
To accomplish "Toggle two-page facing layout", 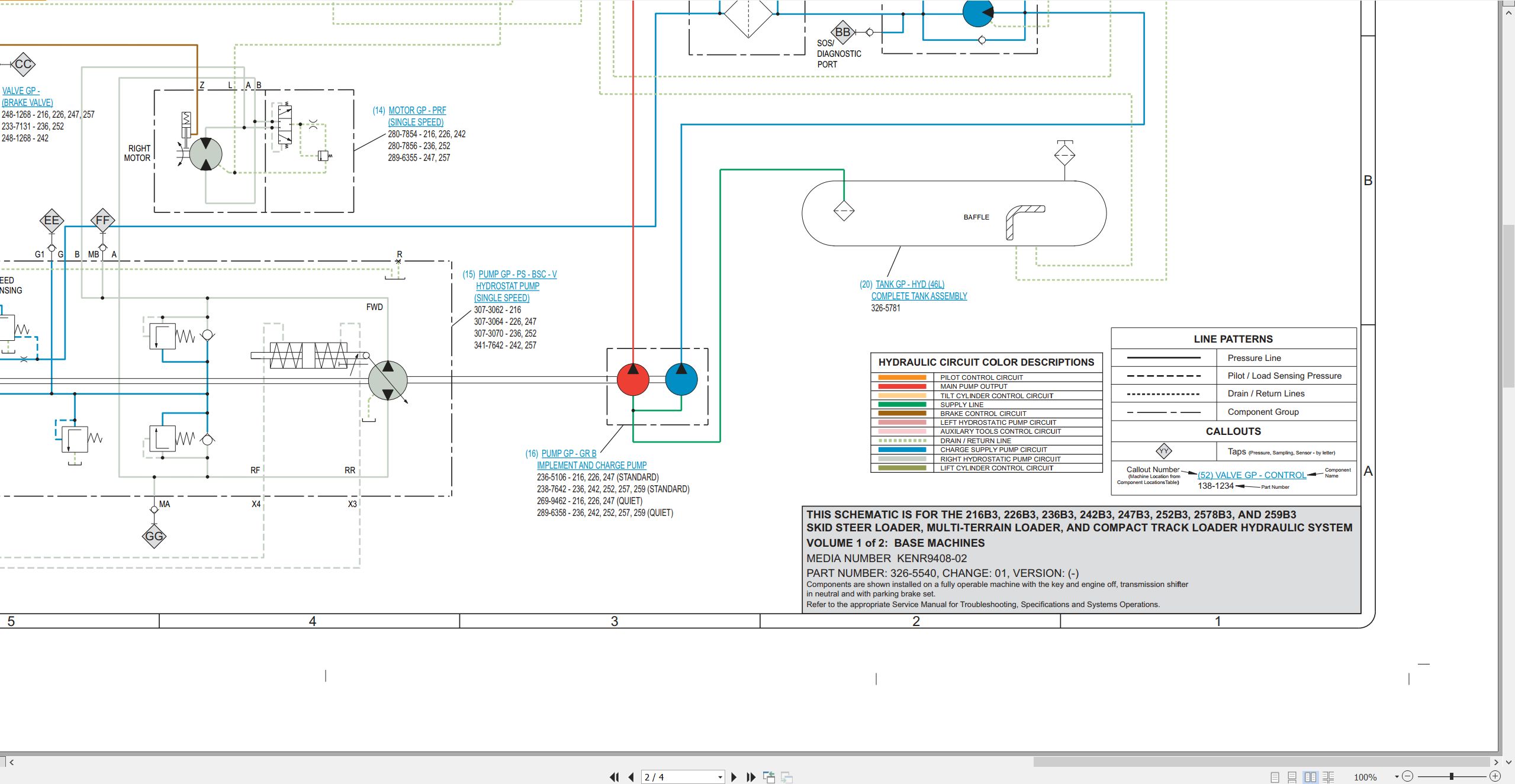I will [x=1311, y=777].
